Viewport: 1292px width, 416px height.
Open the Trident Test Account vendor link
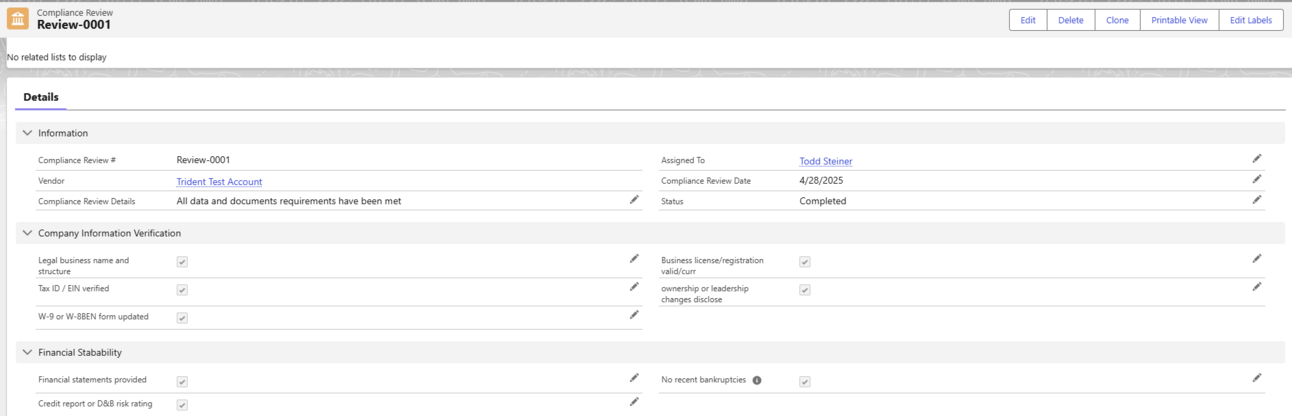pos(219,182)
